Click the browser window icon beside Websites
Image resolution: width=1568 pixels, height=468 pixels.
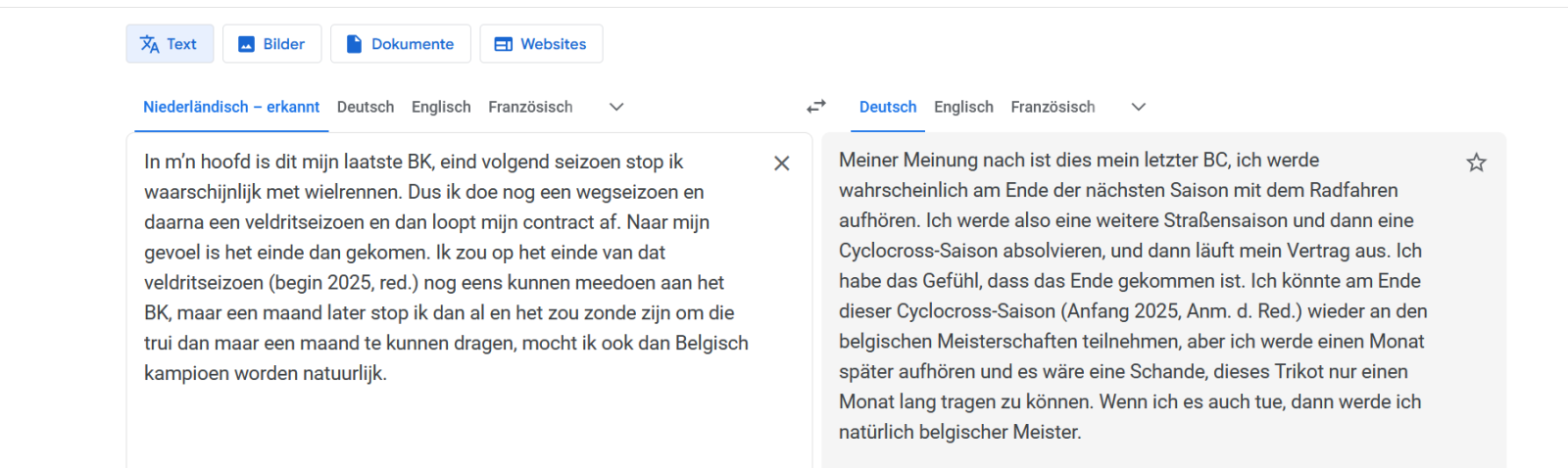click(x=504, y=44)
